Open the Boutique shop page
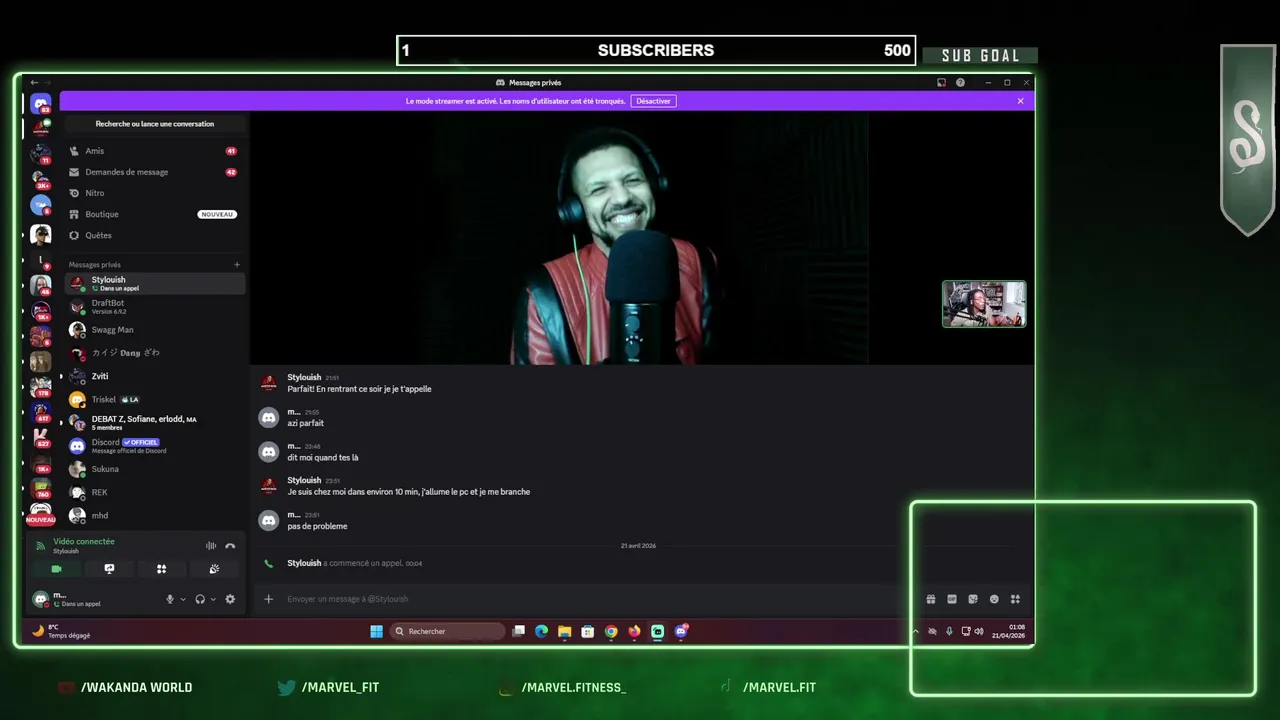 click(154, 214)
